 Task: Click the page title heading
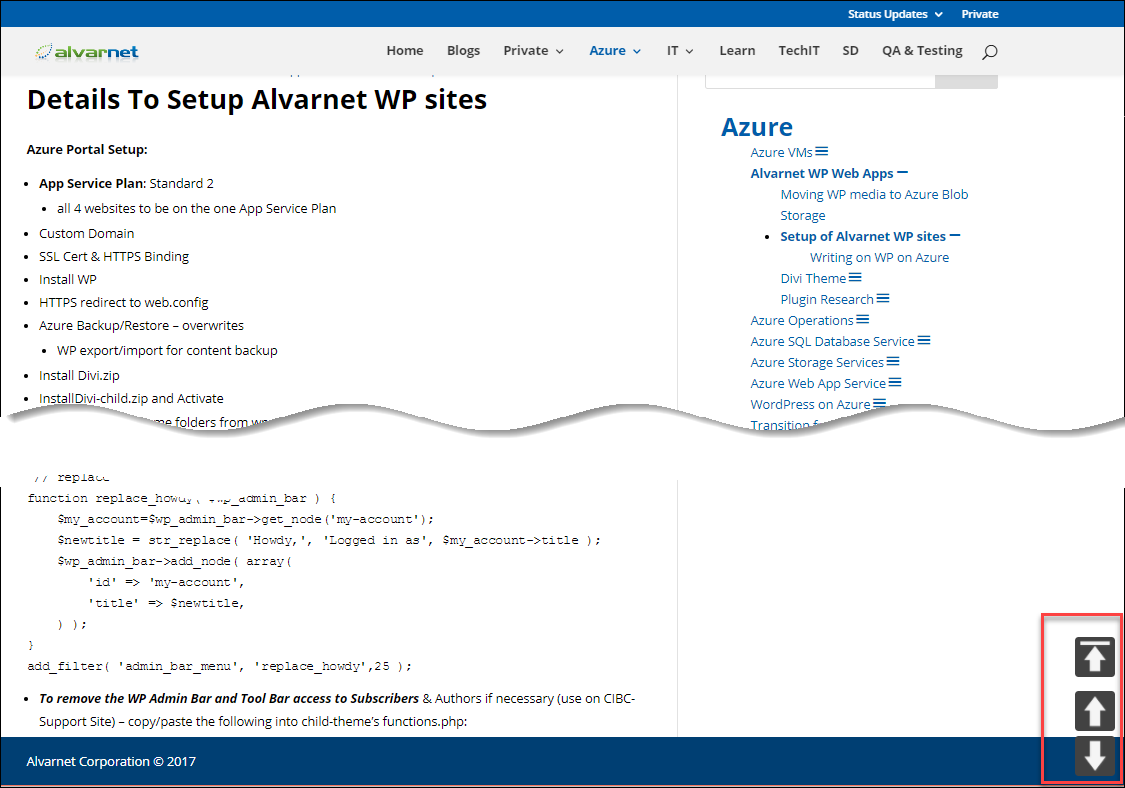click(x=257, y=99)
